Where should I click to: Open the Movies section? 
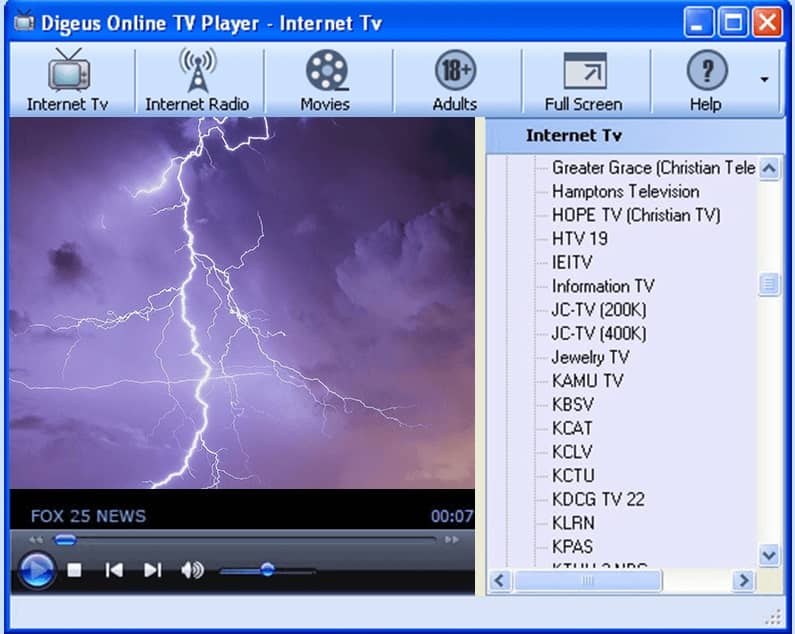(327, 80)
